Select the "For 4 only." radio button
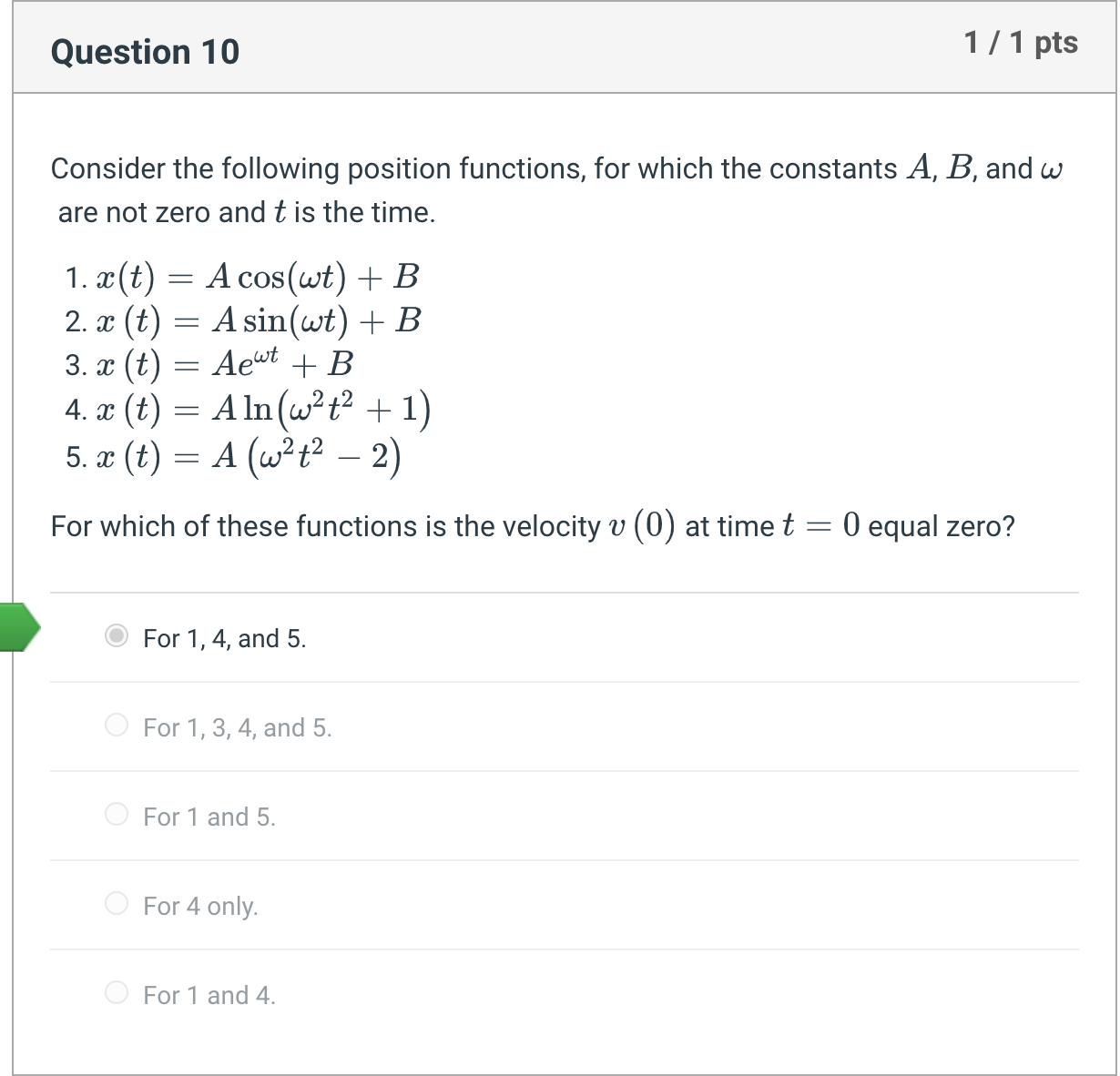This screenshot has height=1076, width=1120. (117, 903)
